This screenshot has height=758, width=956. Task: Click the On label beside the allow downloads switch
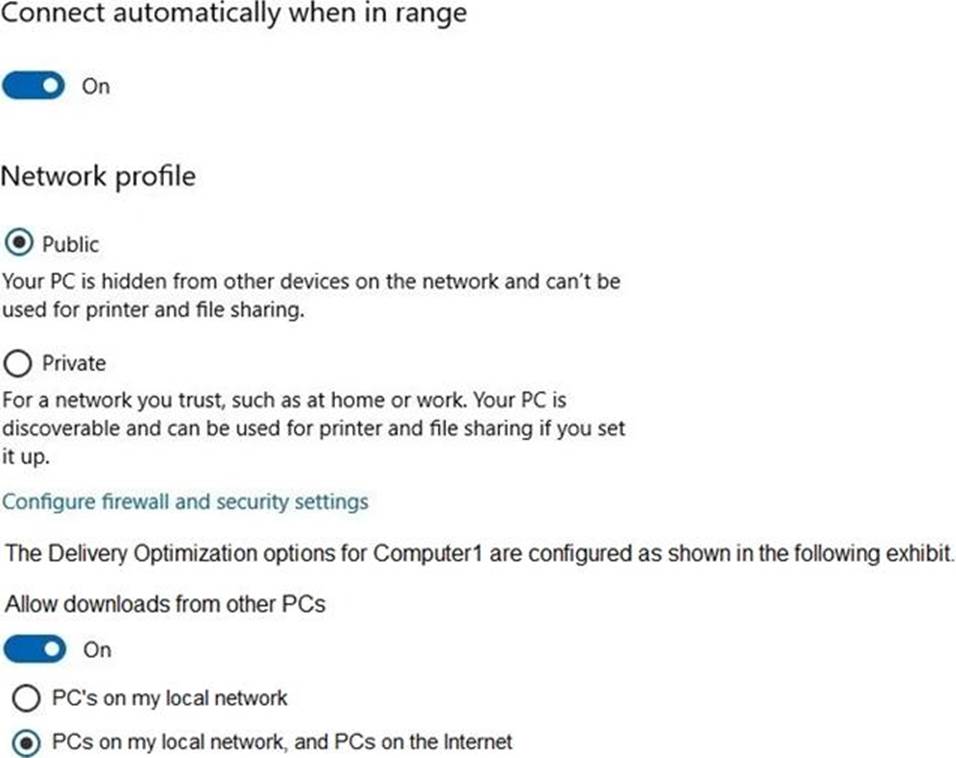[97, 650]
